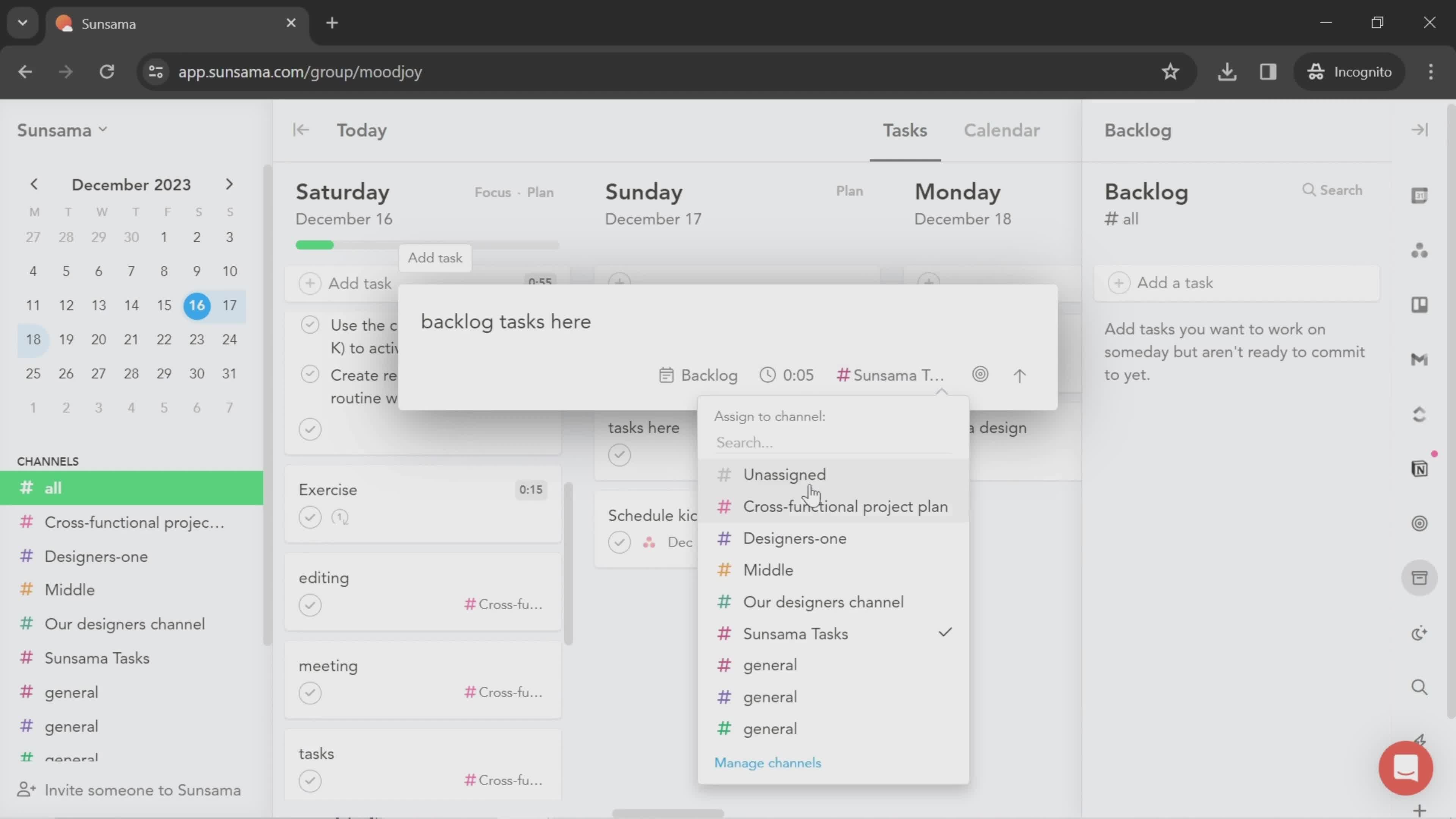Screen dimensions: 1456x819
Task: Click plus icon in Add a task backlog
Action: click(x=1119, y=282)
